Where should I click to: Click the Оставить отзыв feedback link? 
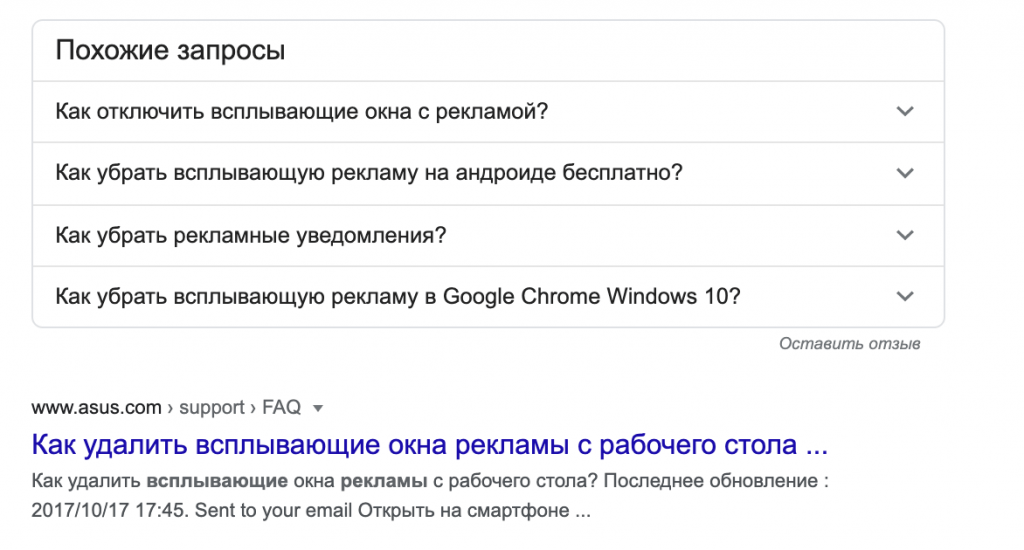(850, 344)
